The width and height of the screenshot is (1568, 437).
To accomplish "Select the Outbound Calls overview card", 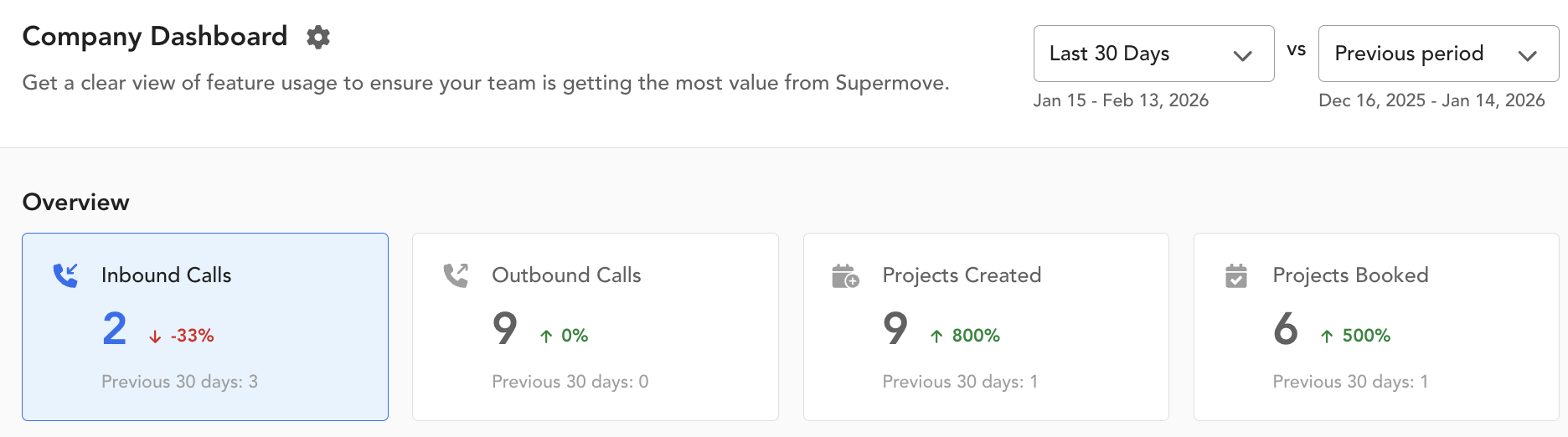I will point(596,326).
